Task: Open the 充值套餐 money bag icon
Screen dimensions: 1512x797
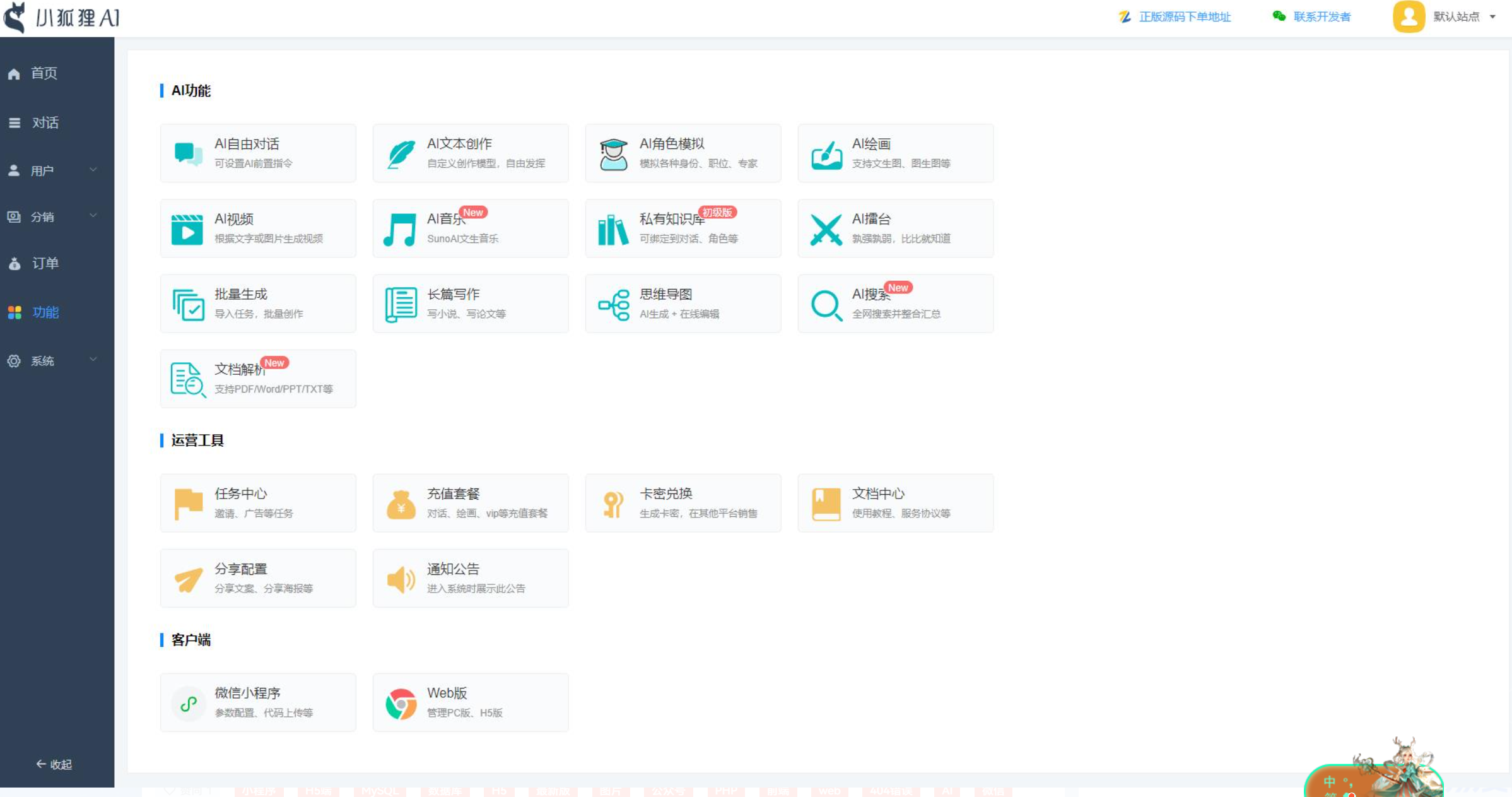Action: point(401,504)
